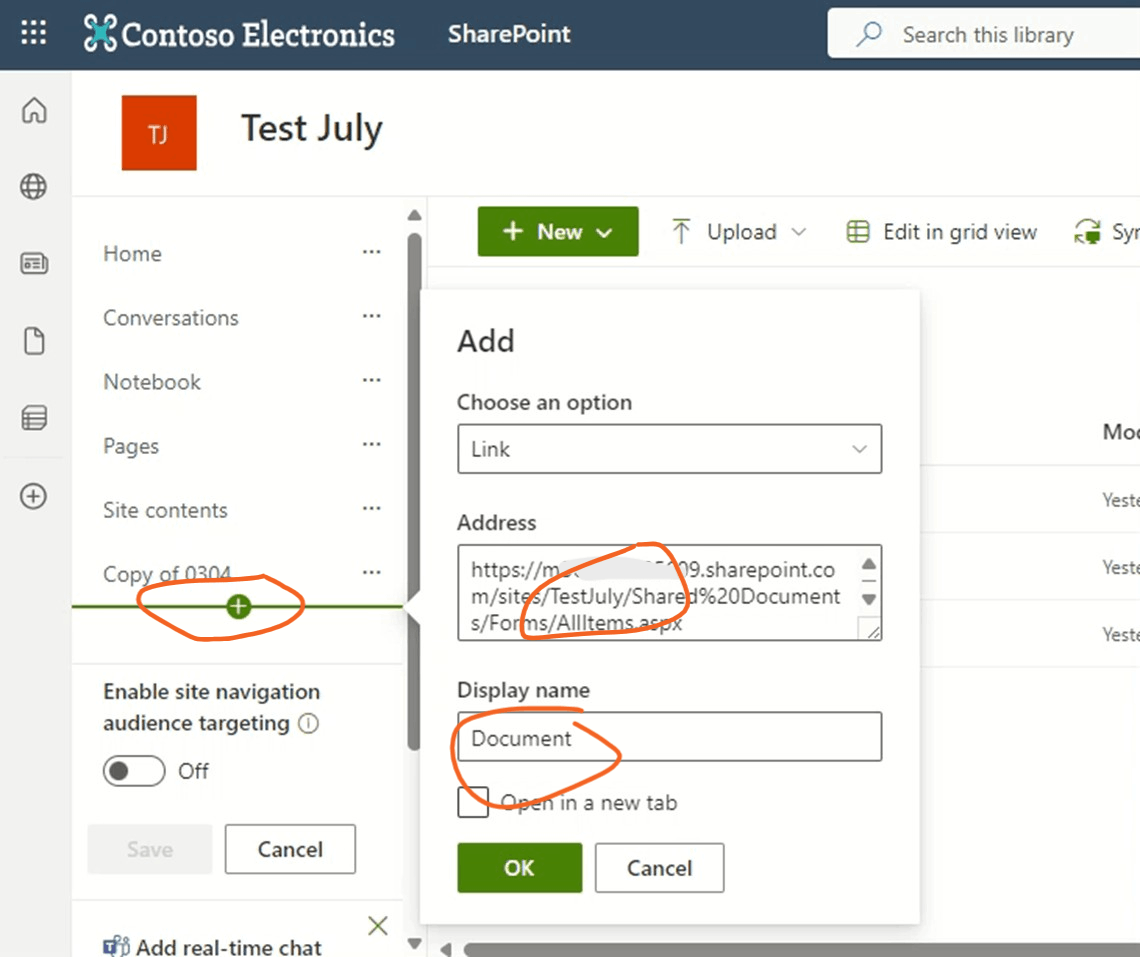Open the SharePoint home link
This screenshot has height=957, width=1140.
point(509,33)
